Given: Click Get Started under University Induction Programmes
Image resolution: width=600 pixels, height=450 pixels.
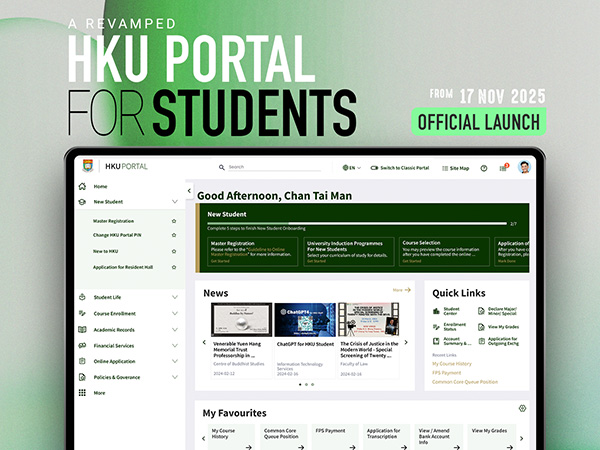Looking at the screenshot, I should [316, 261].
